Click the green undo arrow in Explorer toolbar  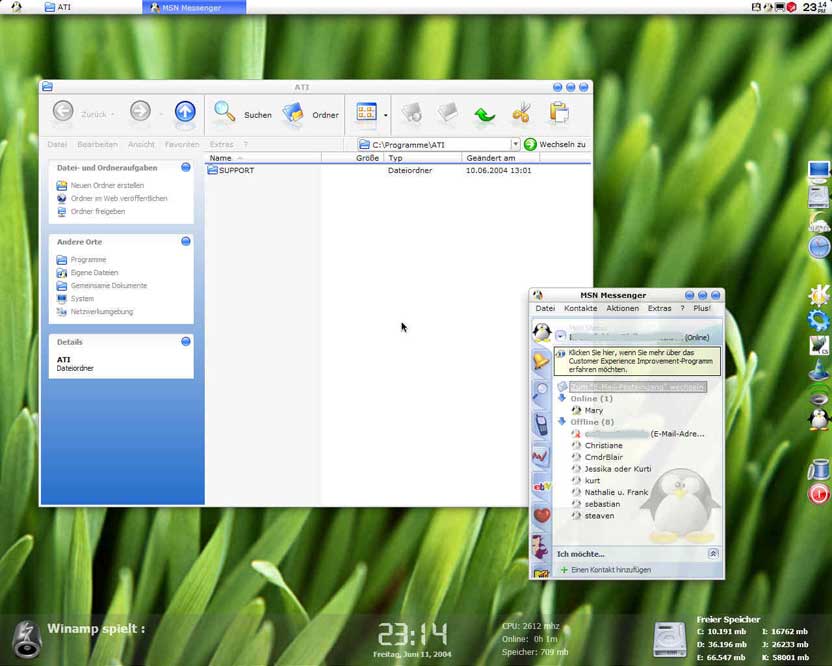[x=484, y=114]
